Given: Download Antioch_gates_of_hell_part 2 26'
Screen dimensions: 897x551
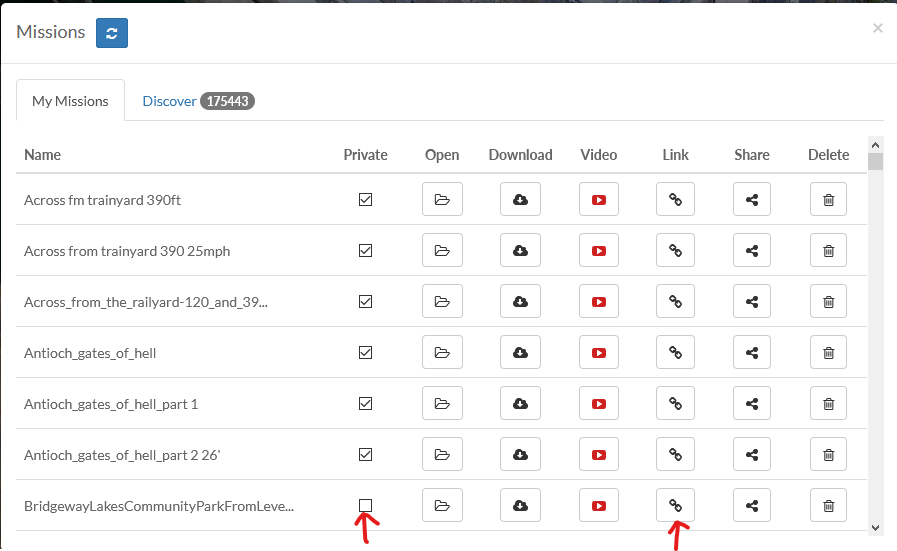Looking at the screenshot, I should point(520,454).
